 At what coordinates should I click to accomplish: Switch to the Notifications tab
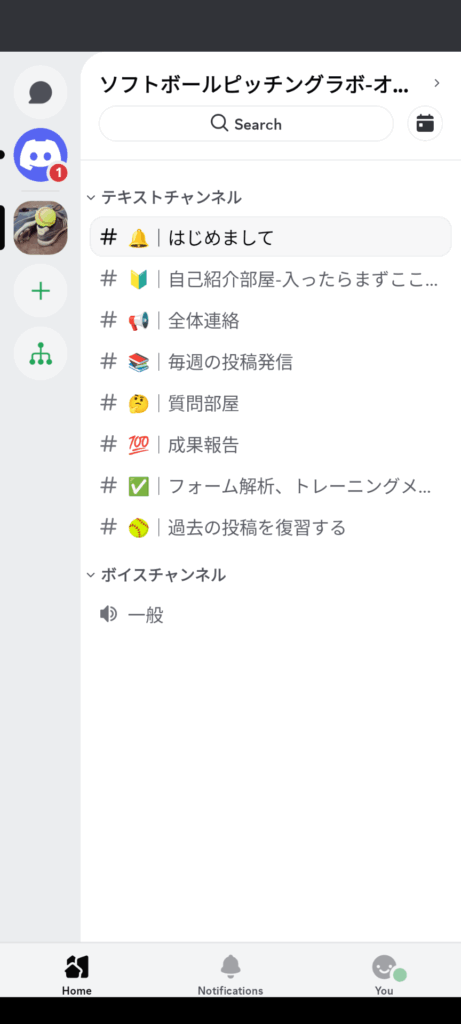pos(230,974)
